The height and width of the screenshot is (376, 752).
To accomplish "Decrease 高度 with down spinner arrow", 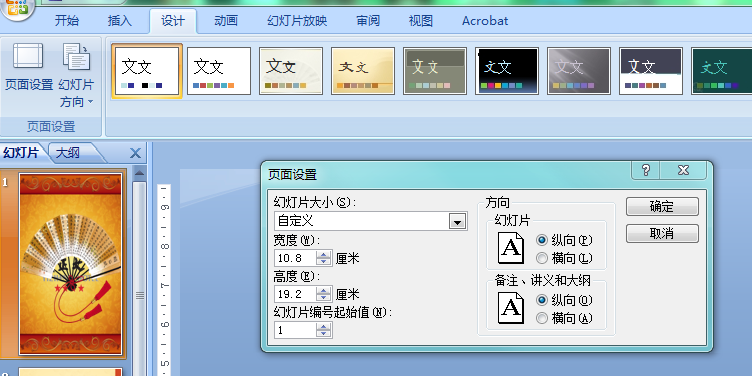I will click(324, 297).
